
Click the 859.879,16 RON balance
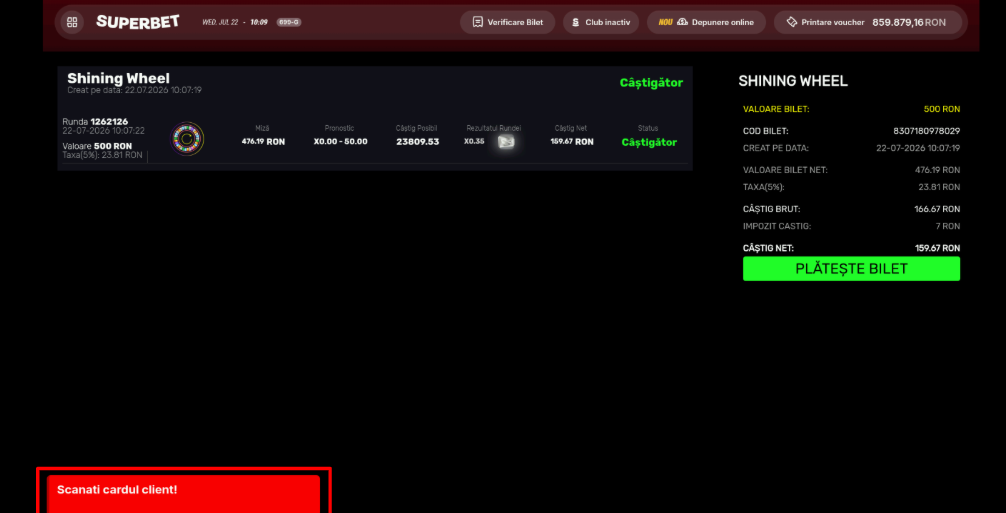pos(909,22)
